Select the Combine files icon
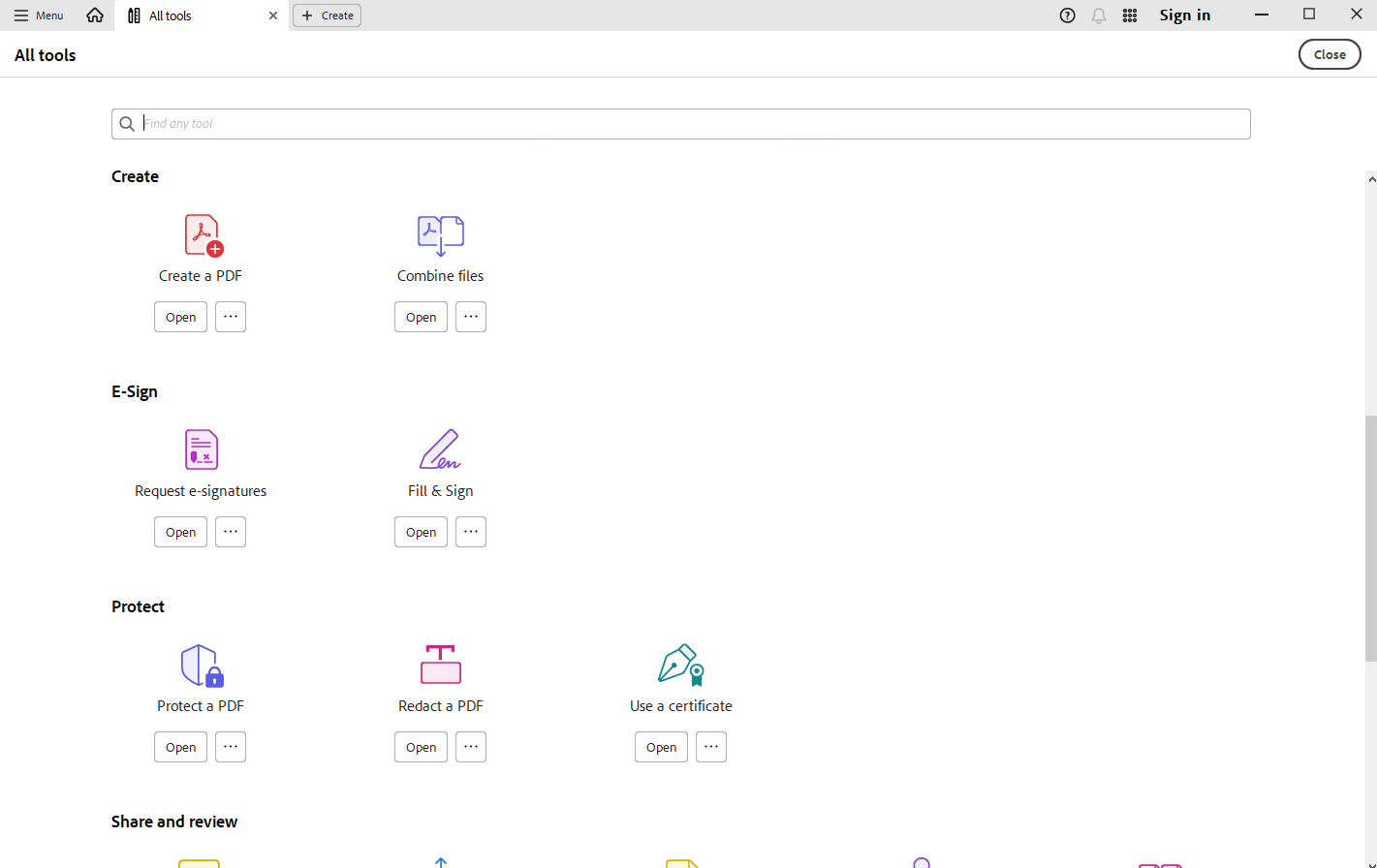Screen dimensions: 1377x868 pos(440,235)
